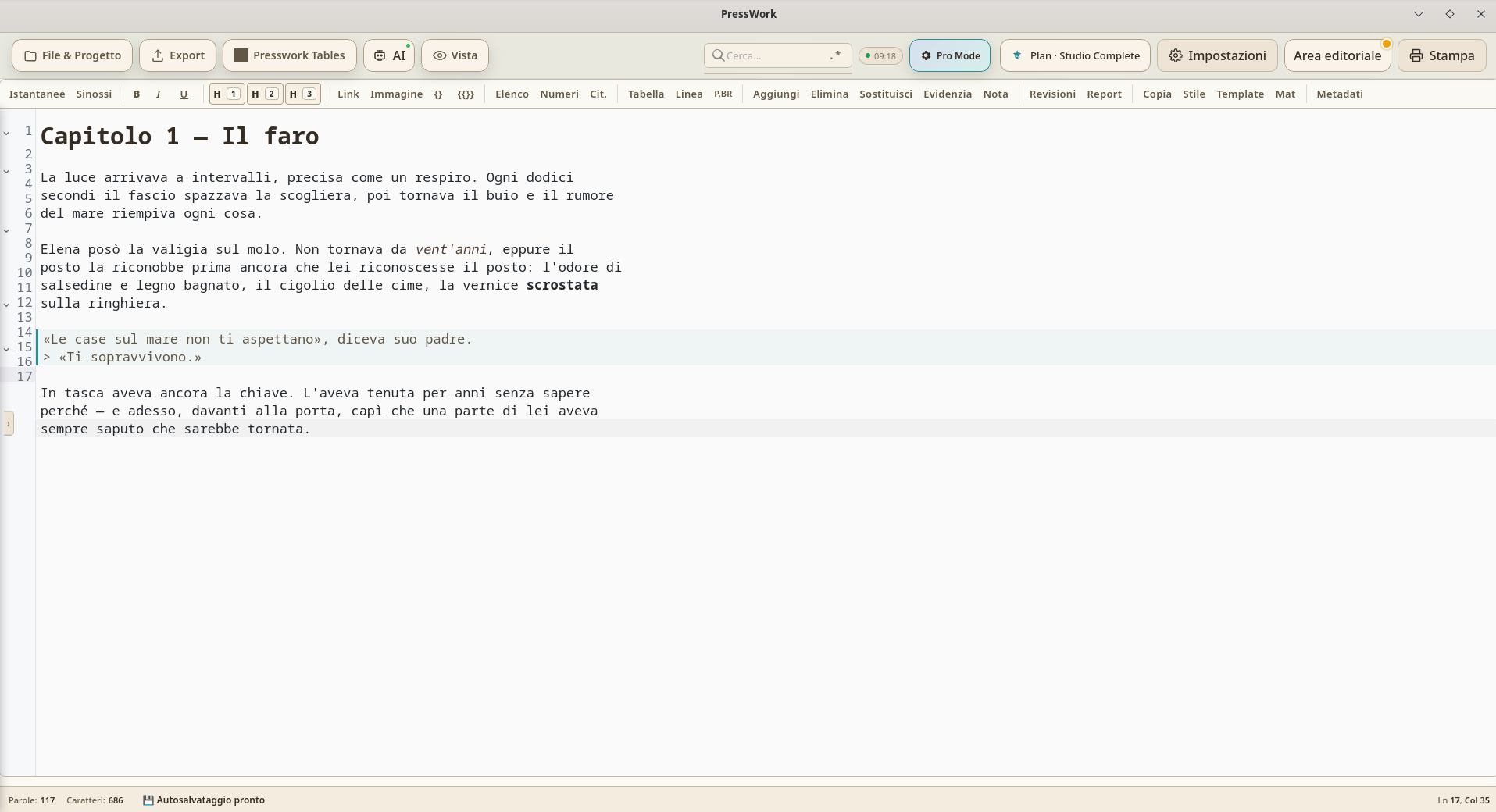Insert a Cit. blockquote
This screenshot has height=812, width=1496.
coord(598,94)
